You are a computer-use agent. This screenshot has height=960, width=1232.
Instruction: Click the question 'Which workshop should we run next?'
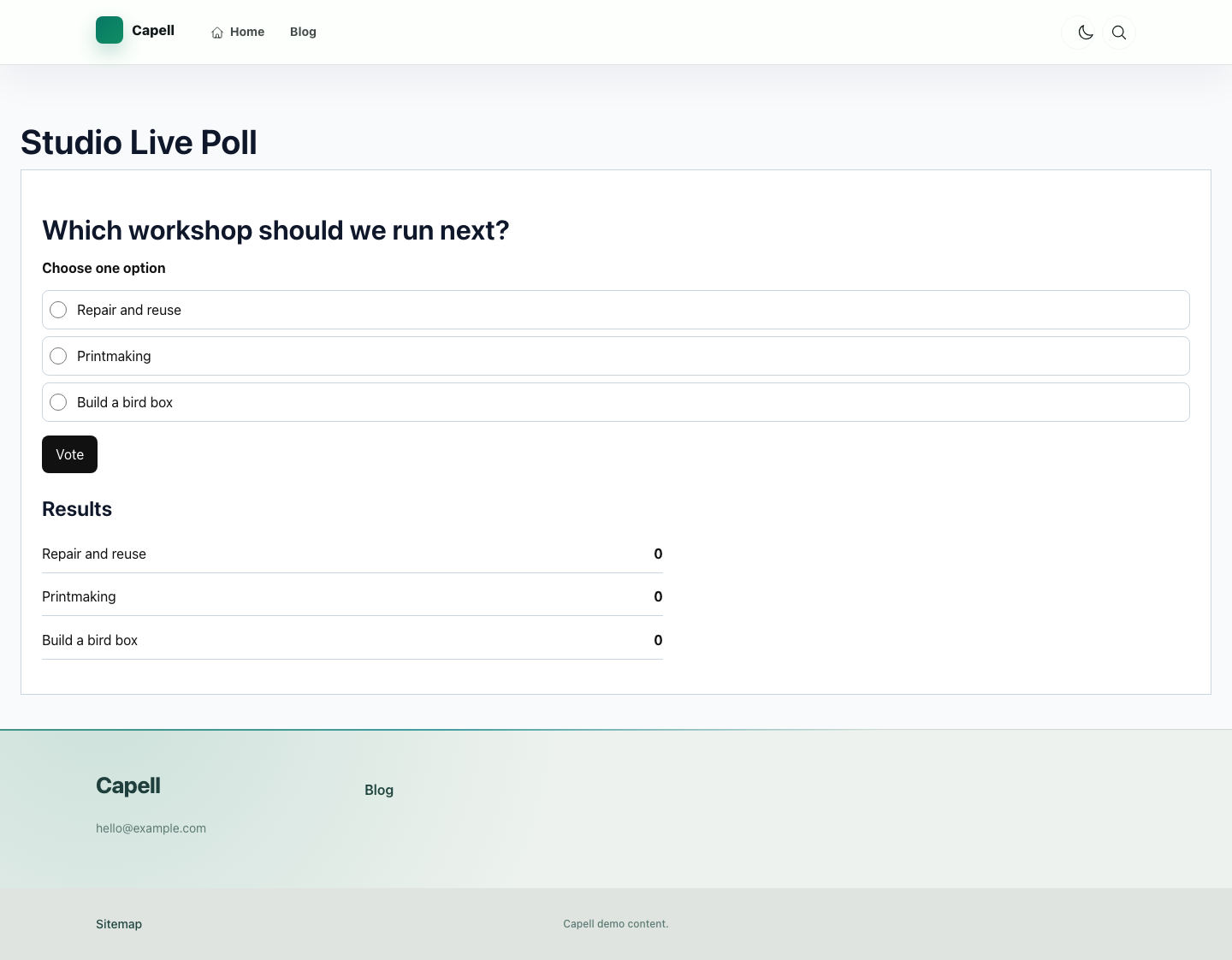[275, 230]
